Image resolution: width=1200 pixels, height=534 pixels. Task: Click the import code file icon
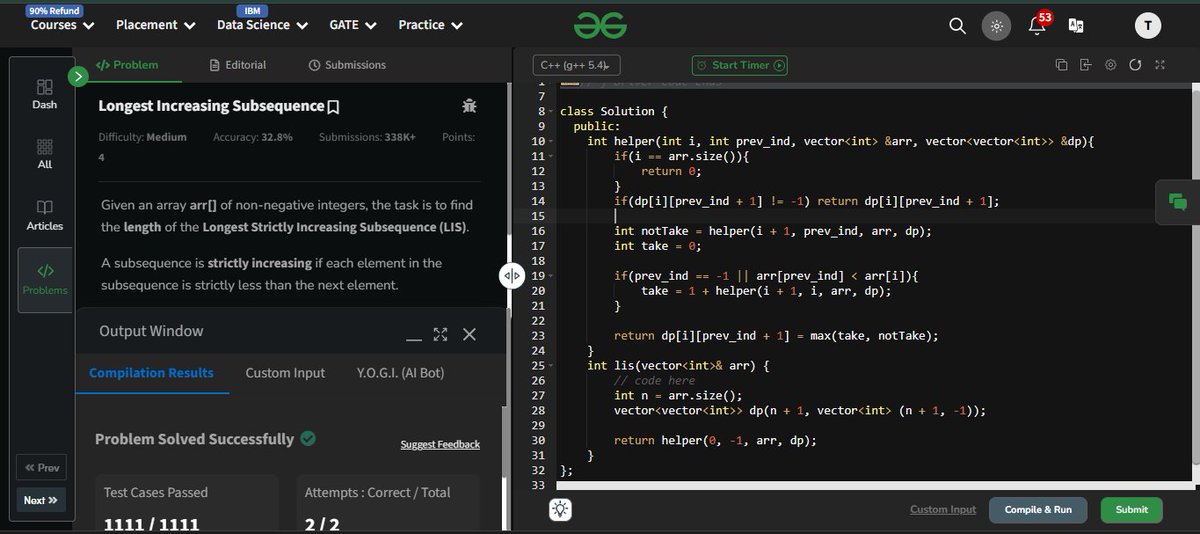coord(1086,65)
